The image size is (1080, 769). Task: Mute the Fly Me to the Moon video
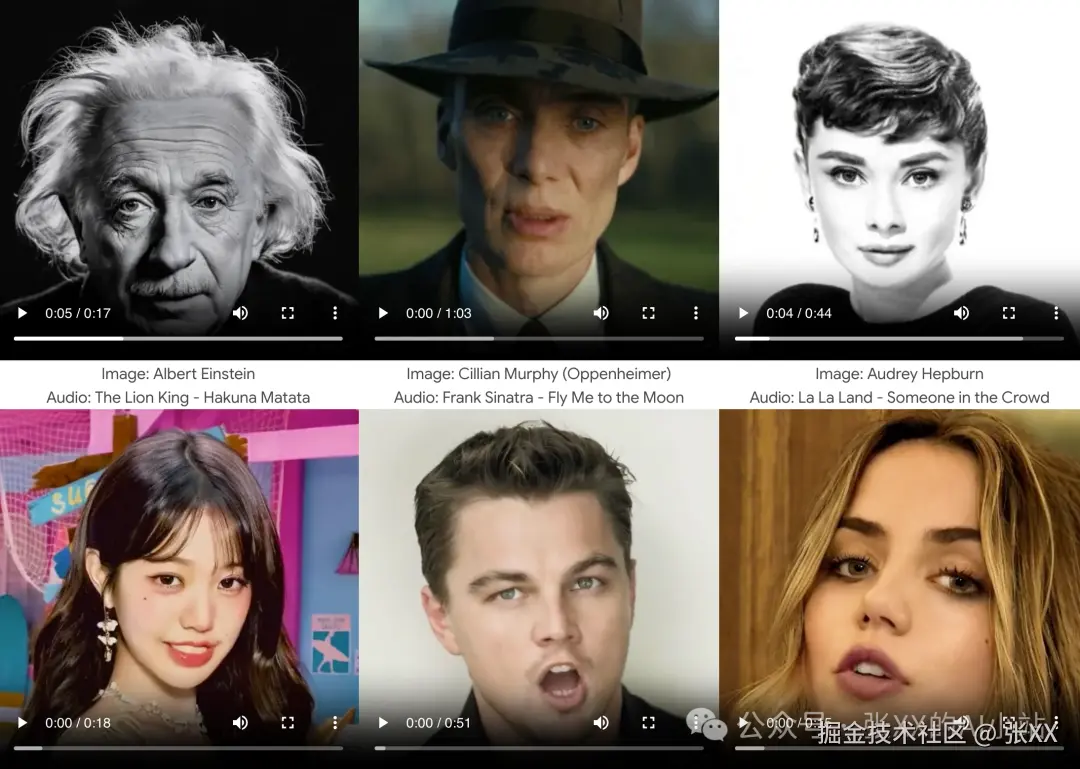pyautogui.click(x=601, y=313)
